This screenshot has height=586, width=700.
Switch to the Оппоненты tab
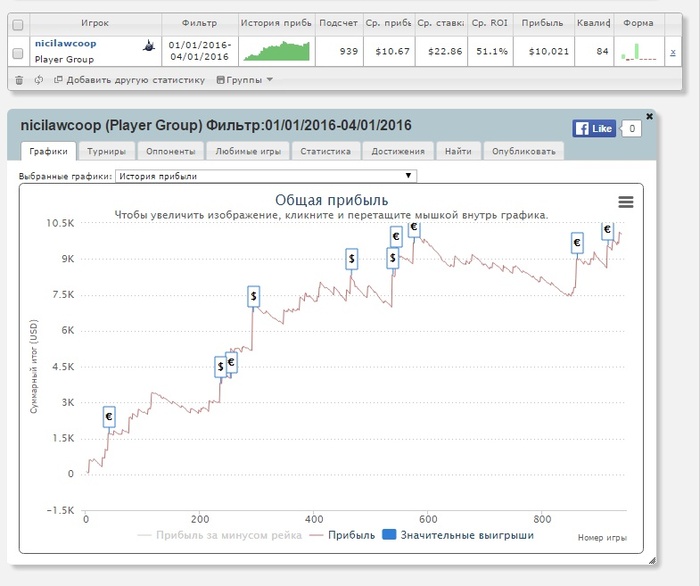(171, 151)
